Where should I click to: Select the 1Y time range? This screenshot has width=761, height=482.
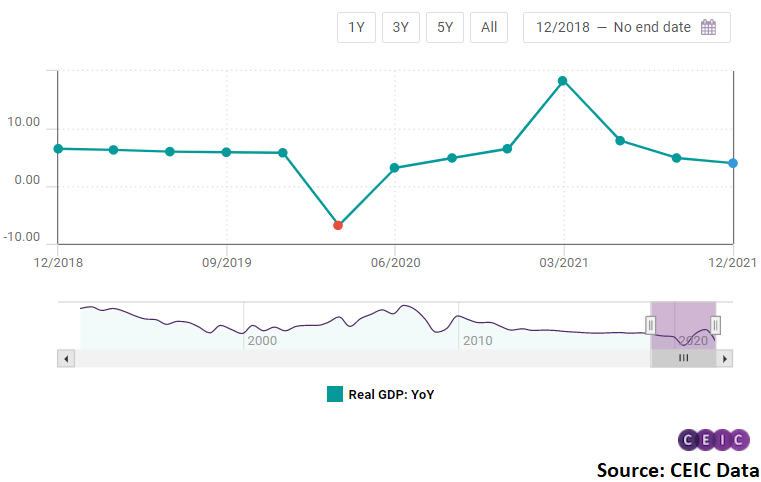(x=356, y=27)
